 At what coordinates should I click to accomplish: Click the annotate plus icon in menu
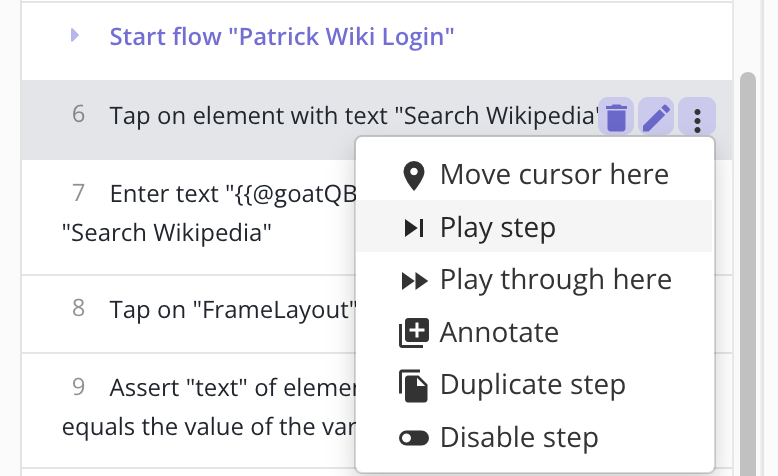413,333
